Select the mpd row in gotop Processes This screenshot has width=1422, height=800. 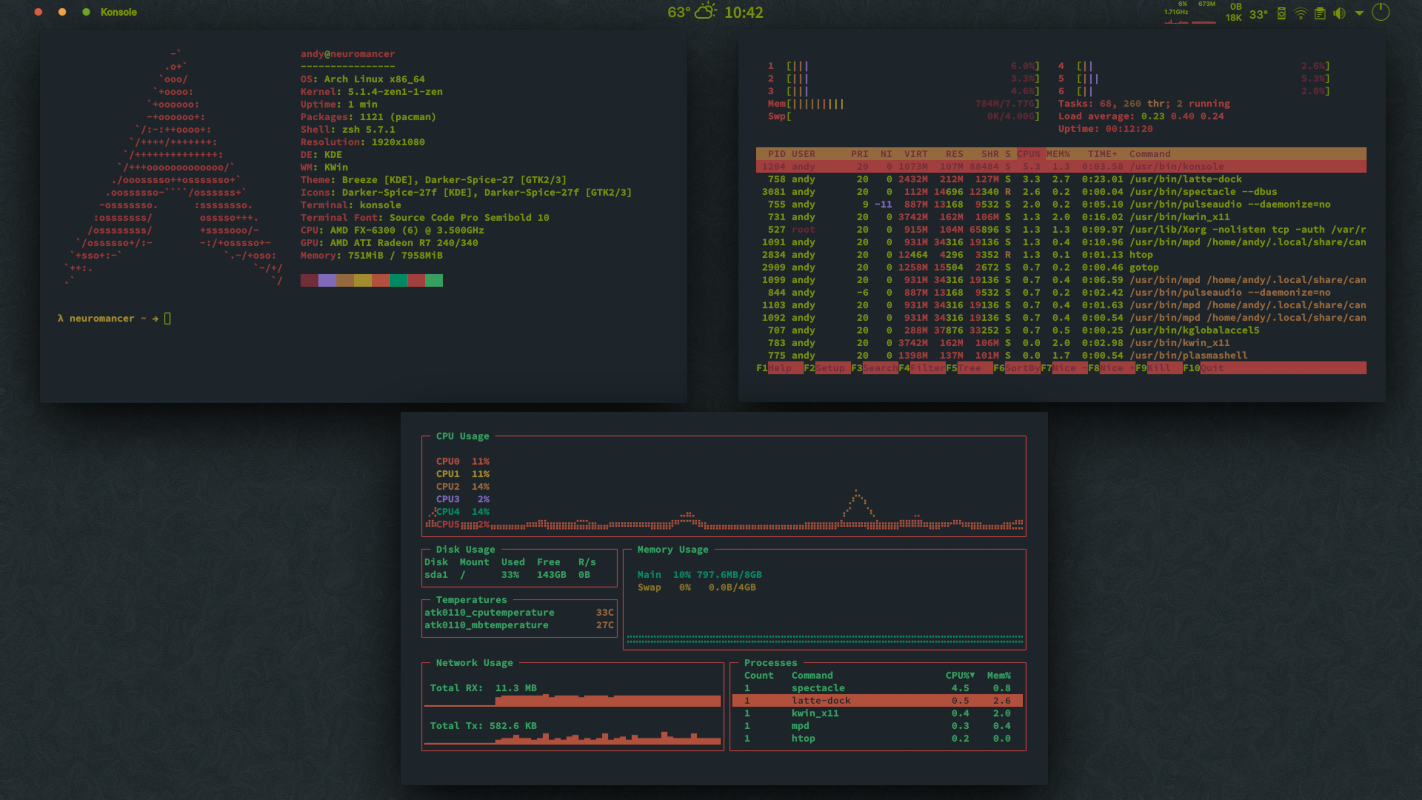point(878,726)
